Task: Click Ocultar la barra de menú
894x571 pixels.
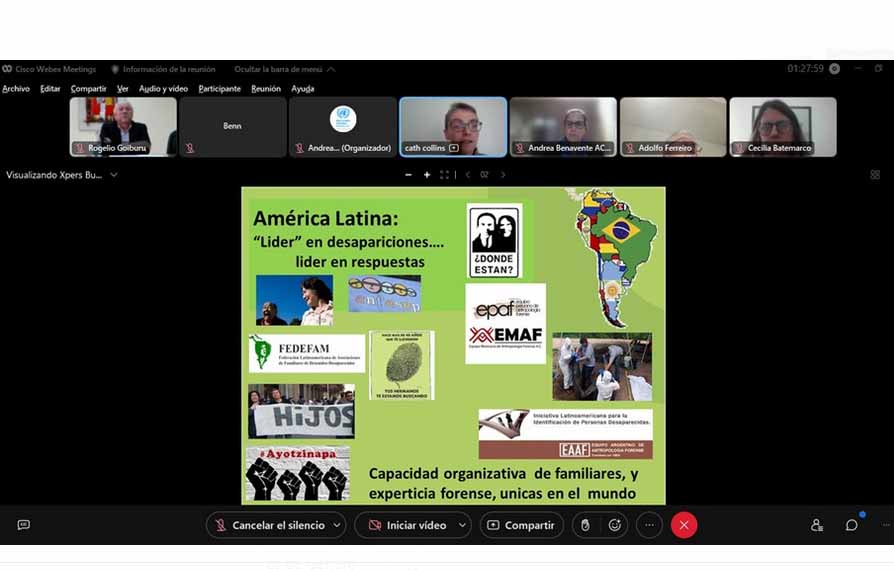Action: pos(278,69)
